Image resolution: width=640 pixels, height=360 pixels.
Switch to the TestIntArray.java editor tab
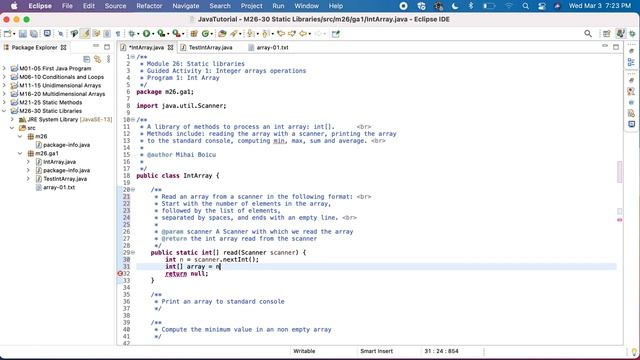click(210, 47)
